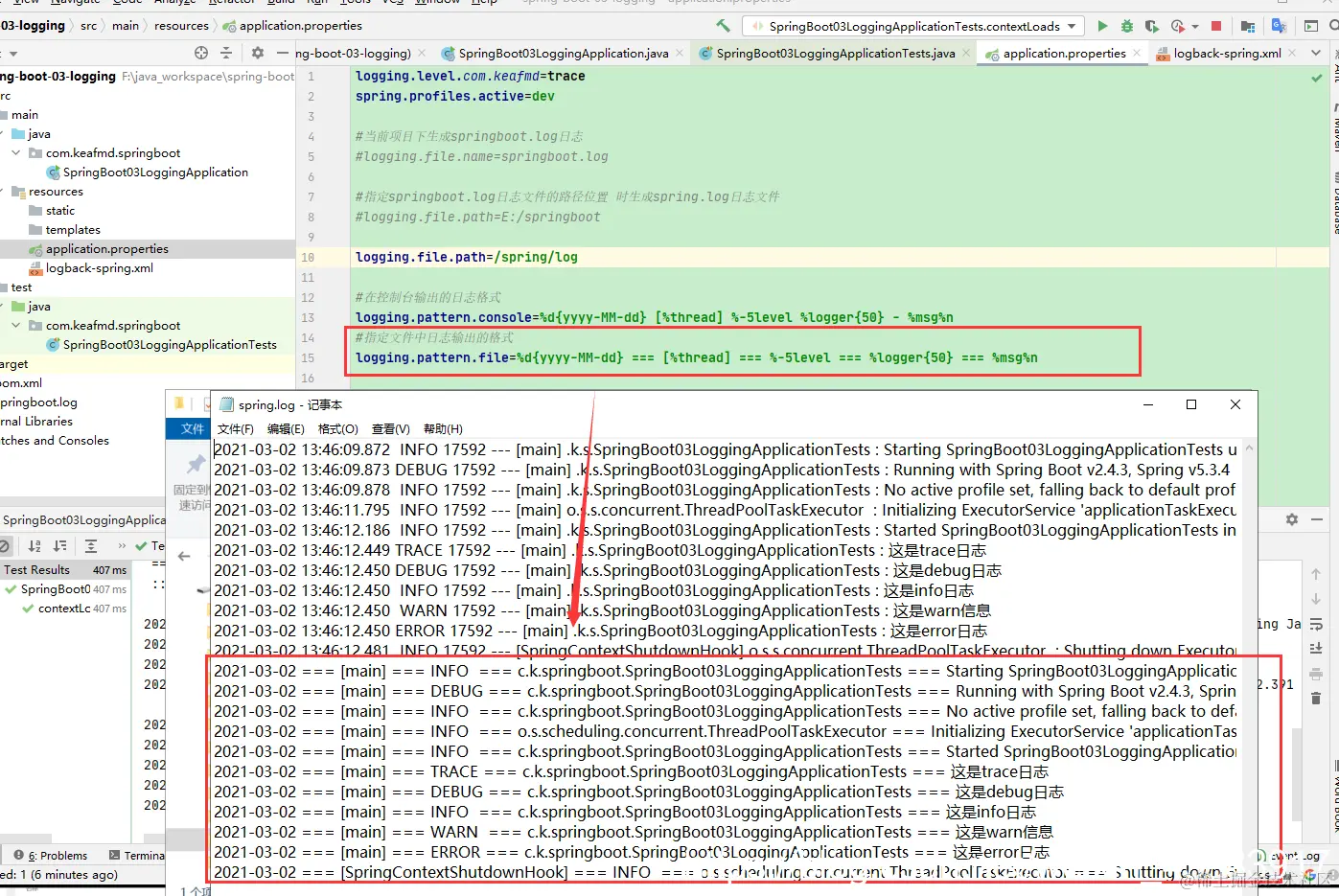
Task: Collapse the com.keafmd.springboot package under test
Action: coord(16,325)
